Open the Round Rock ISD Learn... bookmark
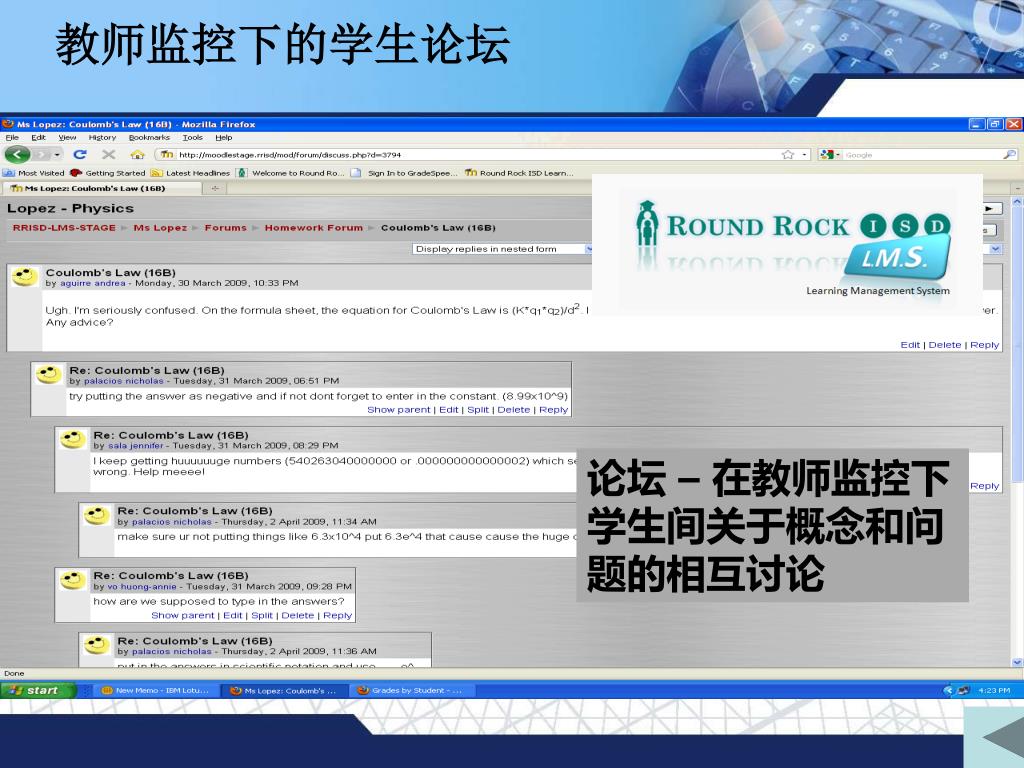Image resolution: width=1024 pixels, height=768 pixels. 519,173
